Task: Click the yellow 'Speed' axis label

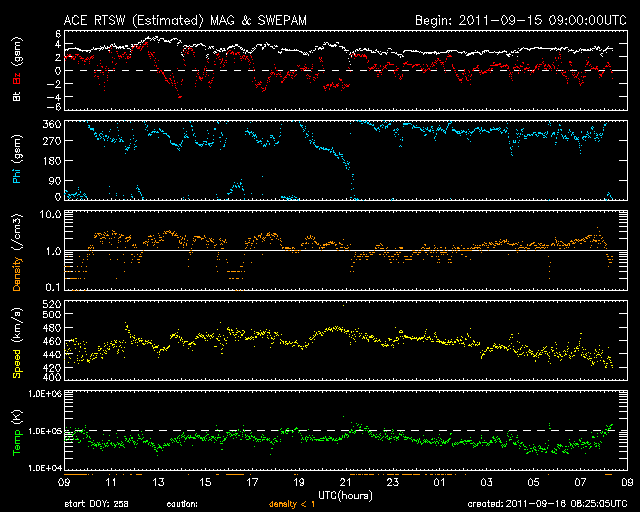Action: pos(17,364)
